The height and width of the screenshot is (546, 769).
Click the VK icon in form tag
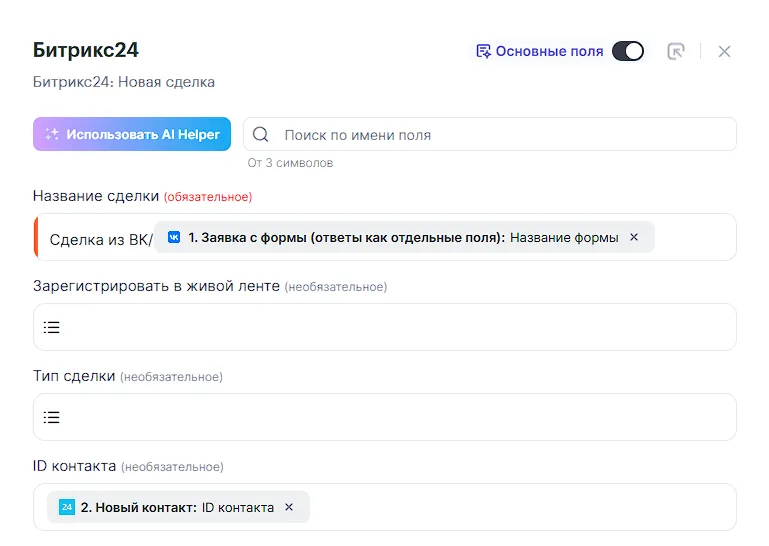click(x=174, y=237)
